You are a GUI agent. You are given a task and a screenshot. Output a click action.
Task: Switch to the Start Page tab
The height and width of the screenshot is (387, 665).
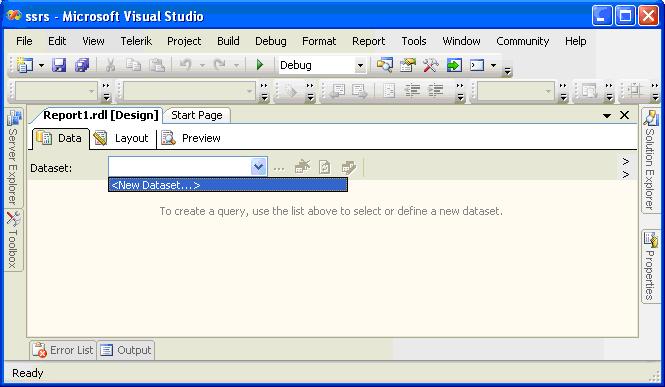pyautogui.click(x=197, y=115)
